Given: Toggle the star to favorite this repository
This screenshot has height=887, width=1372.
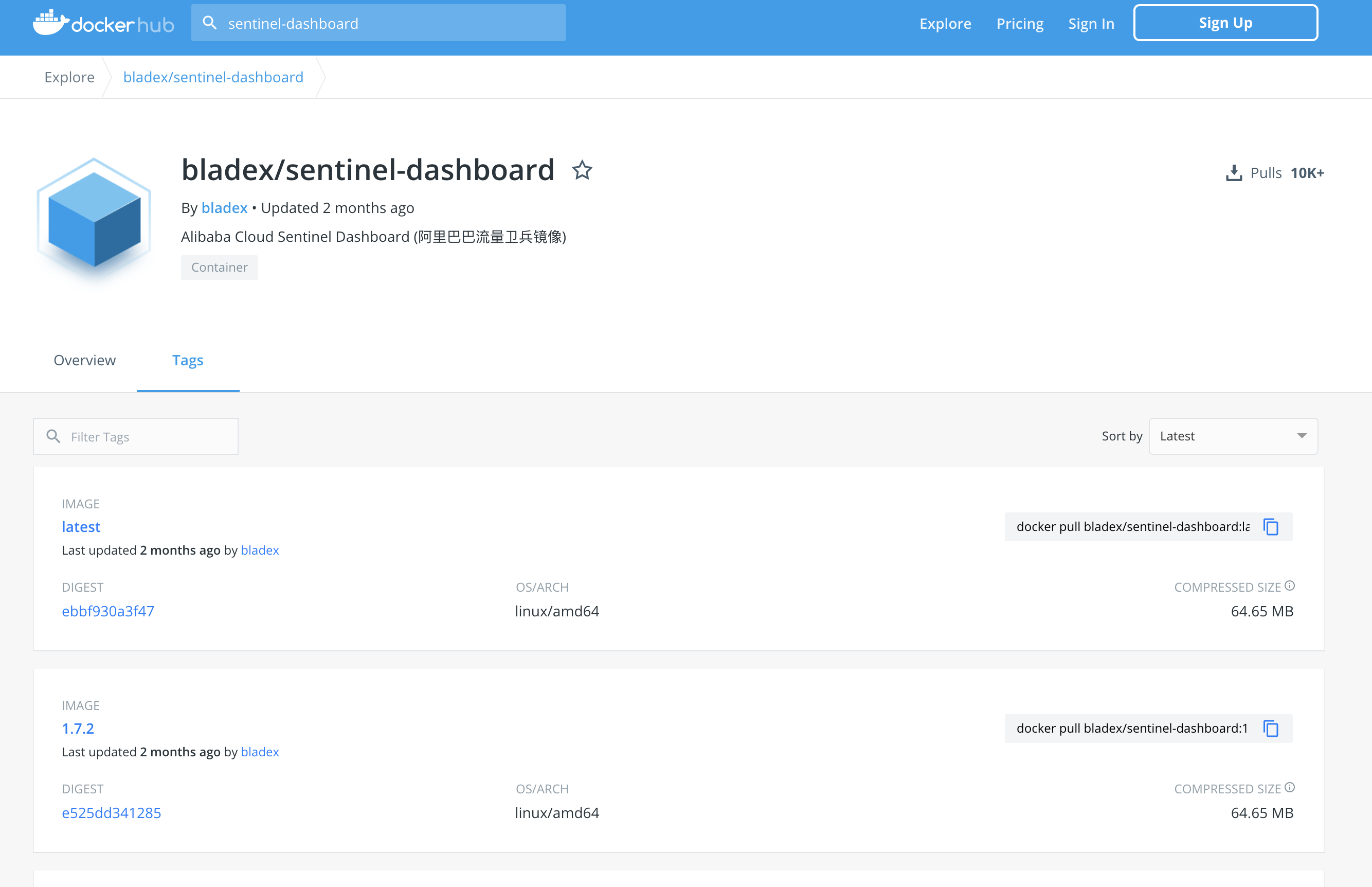Looking at the screenshot, I should point(582,170).
